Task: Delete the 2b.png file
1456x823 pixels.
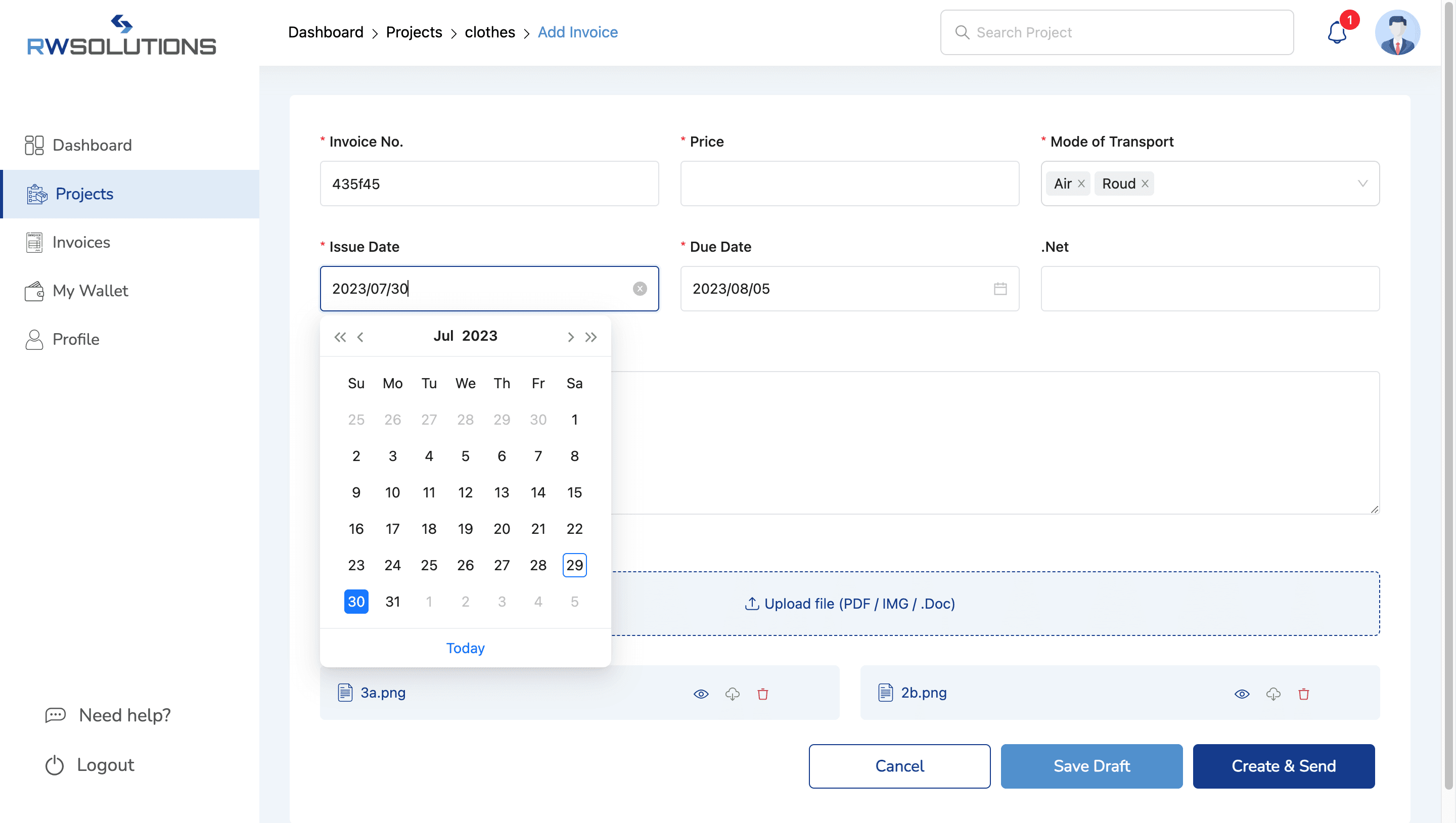Action: 1303,694
